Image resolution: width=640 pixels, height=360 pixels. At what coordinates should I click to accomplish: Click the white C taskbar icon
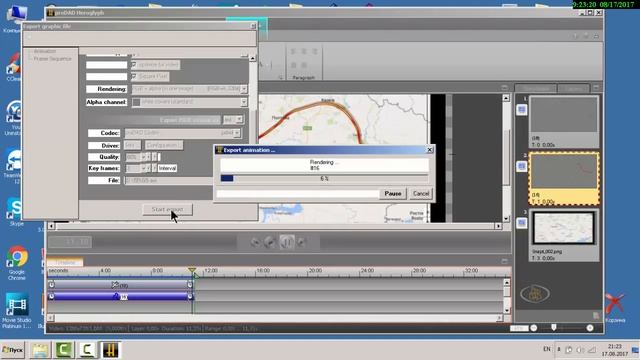[x=87, y=350]
